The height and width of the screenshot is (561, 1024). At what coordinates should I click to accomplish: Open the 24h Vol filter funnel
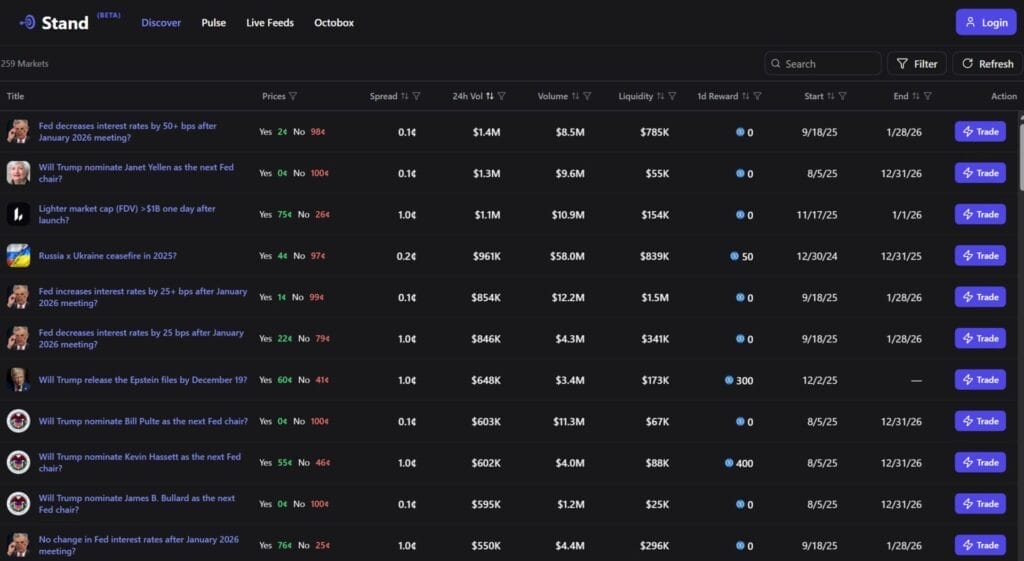502,96
